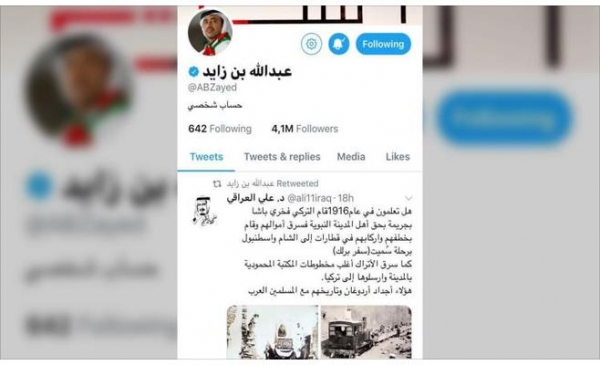Switch to the Tweets tab

(206, 157)
